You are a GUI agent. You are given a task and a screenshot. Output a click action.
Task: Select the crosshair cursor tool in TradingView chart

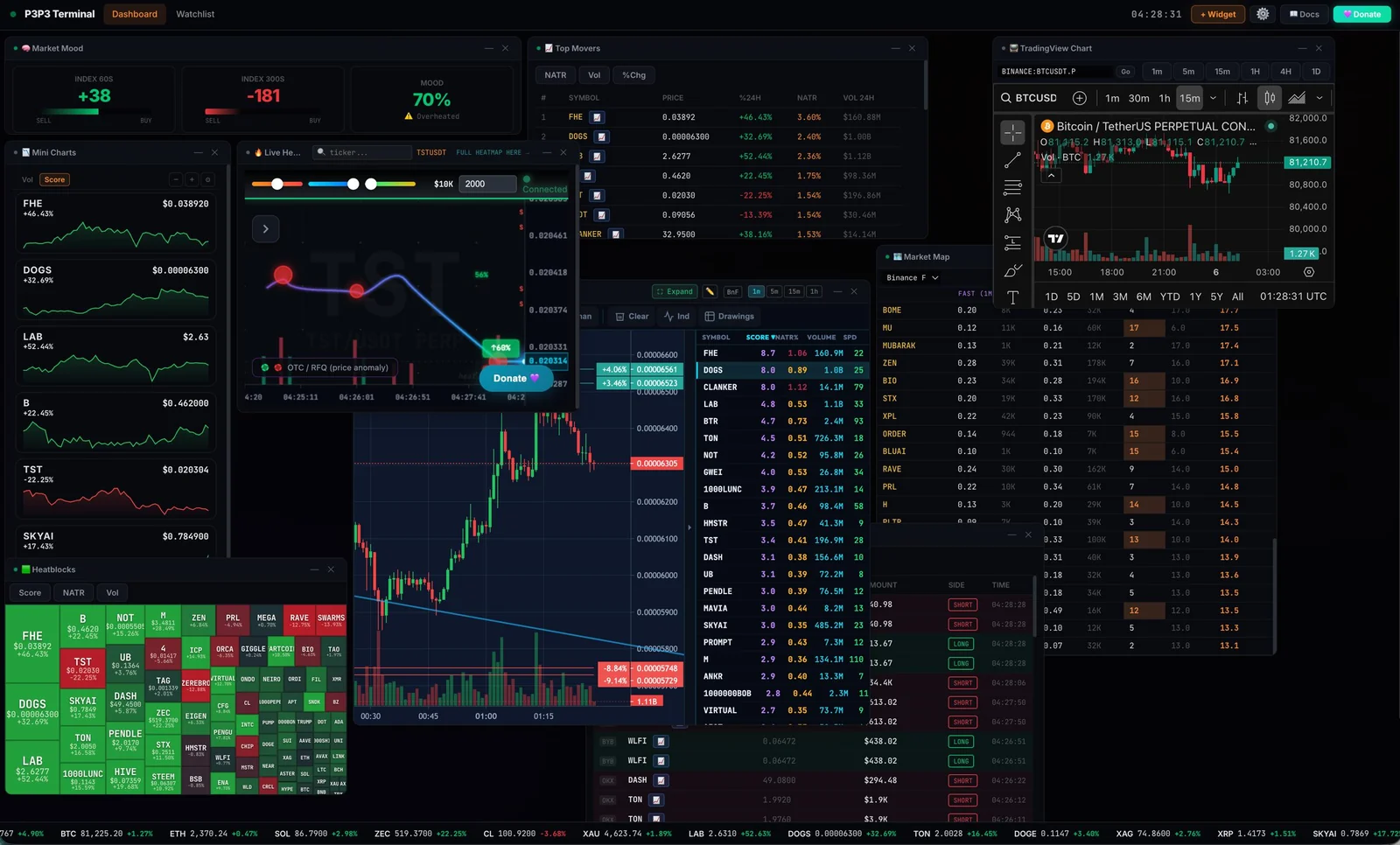pos(1012,132)
